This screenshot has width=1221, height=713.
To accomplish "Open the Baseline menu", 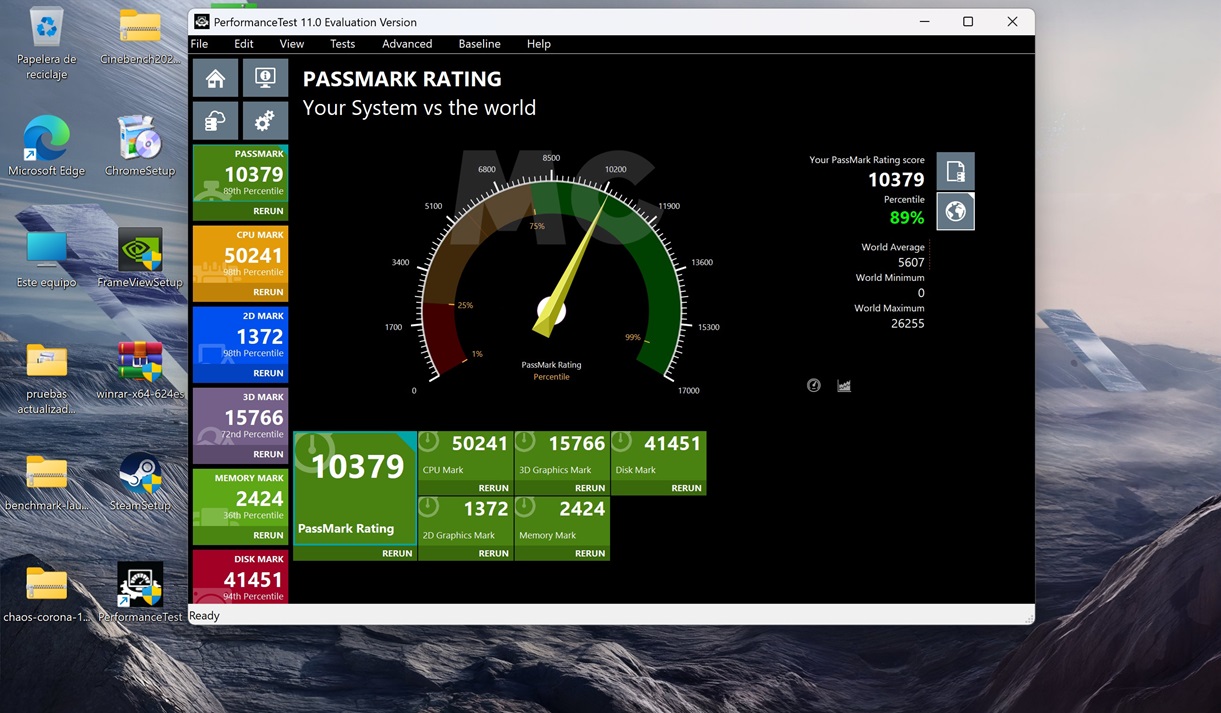I will [x=479, y=44].
